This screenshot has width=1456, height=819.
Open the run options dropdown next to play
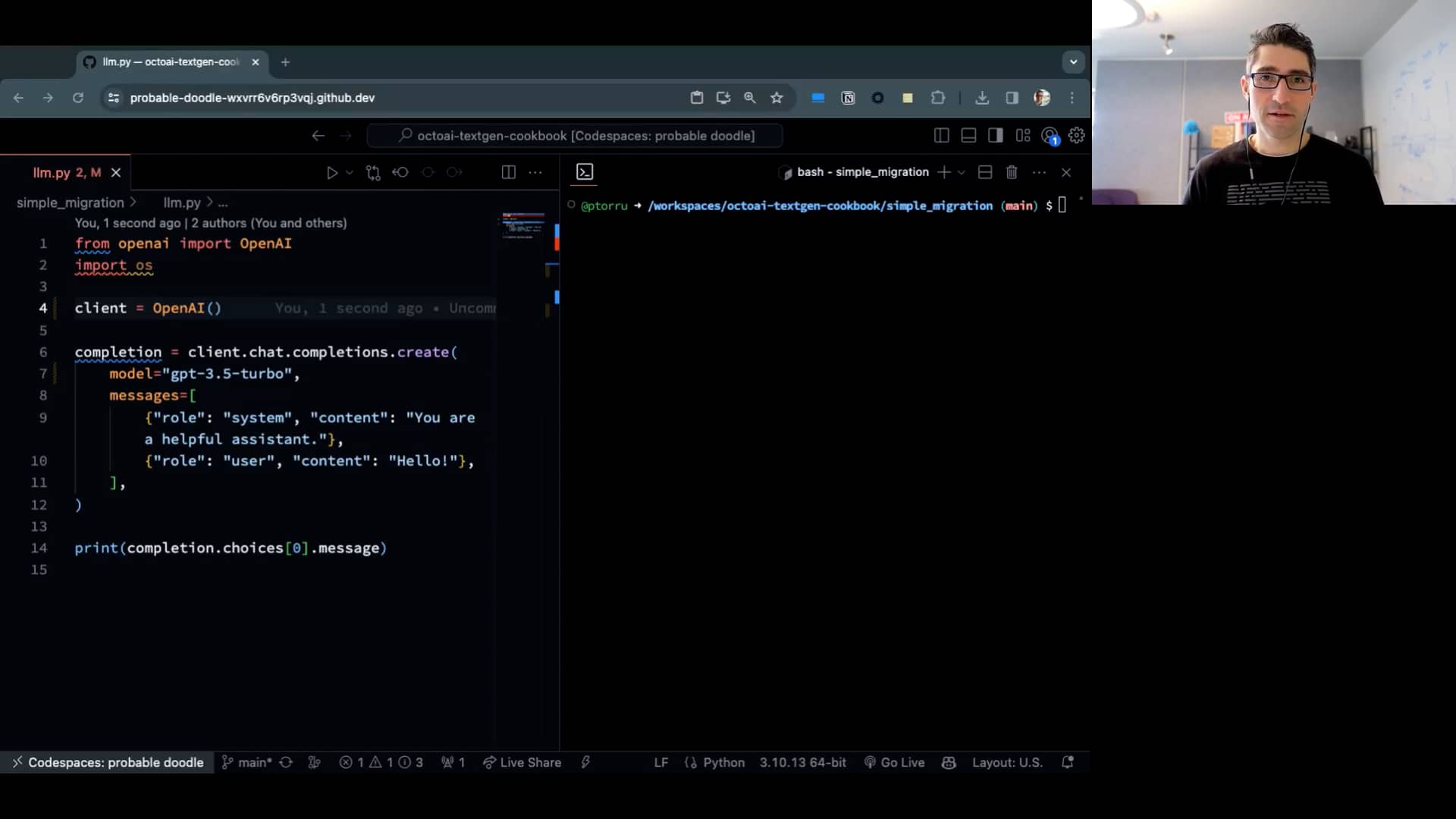click(349, 172)
